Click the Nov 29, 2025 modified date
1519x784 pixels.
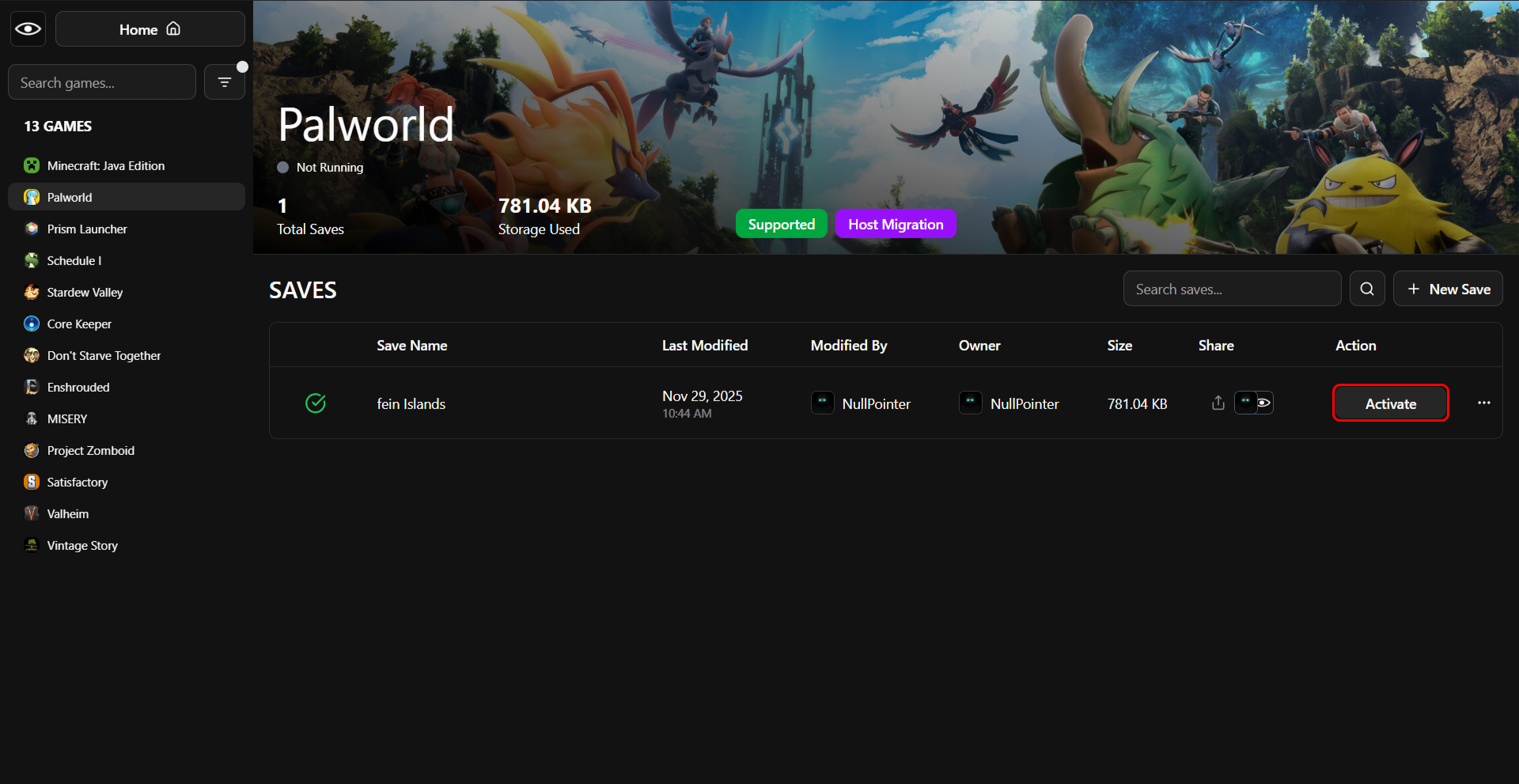tap(703, 396)
